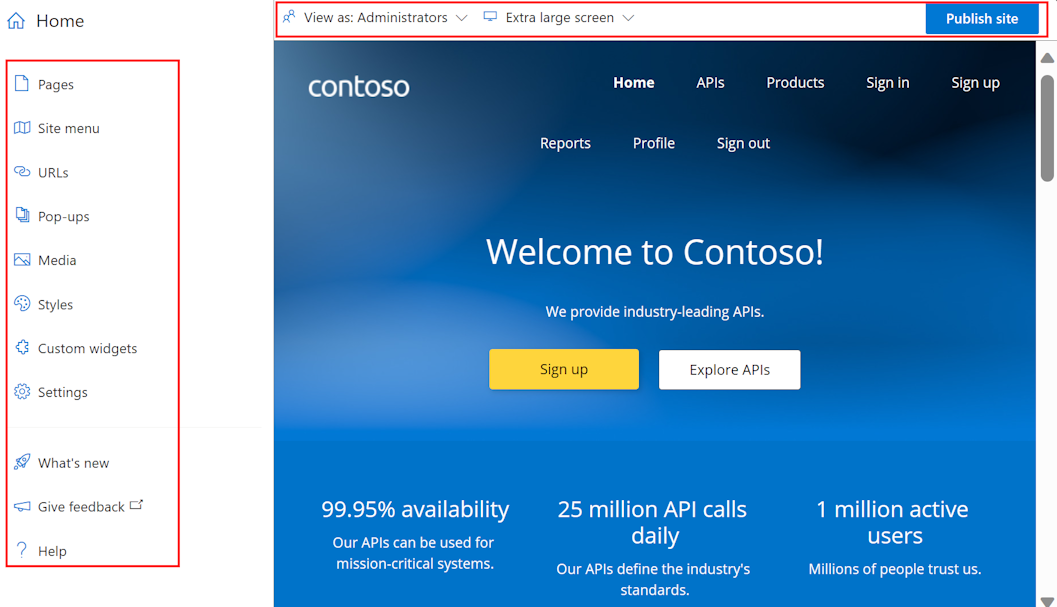The image size is (1057, 607).
Task: Open the Pop-ups section
Action: coord(63,216)
